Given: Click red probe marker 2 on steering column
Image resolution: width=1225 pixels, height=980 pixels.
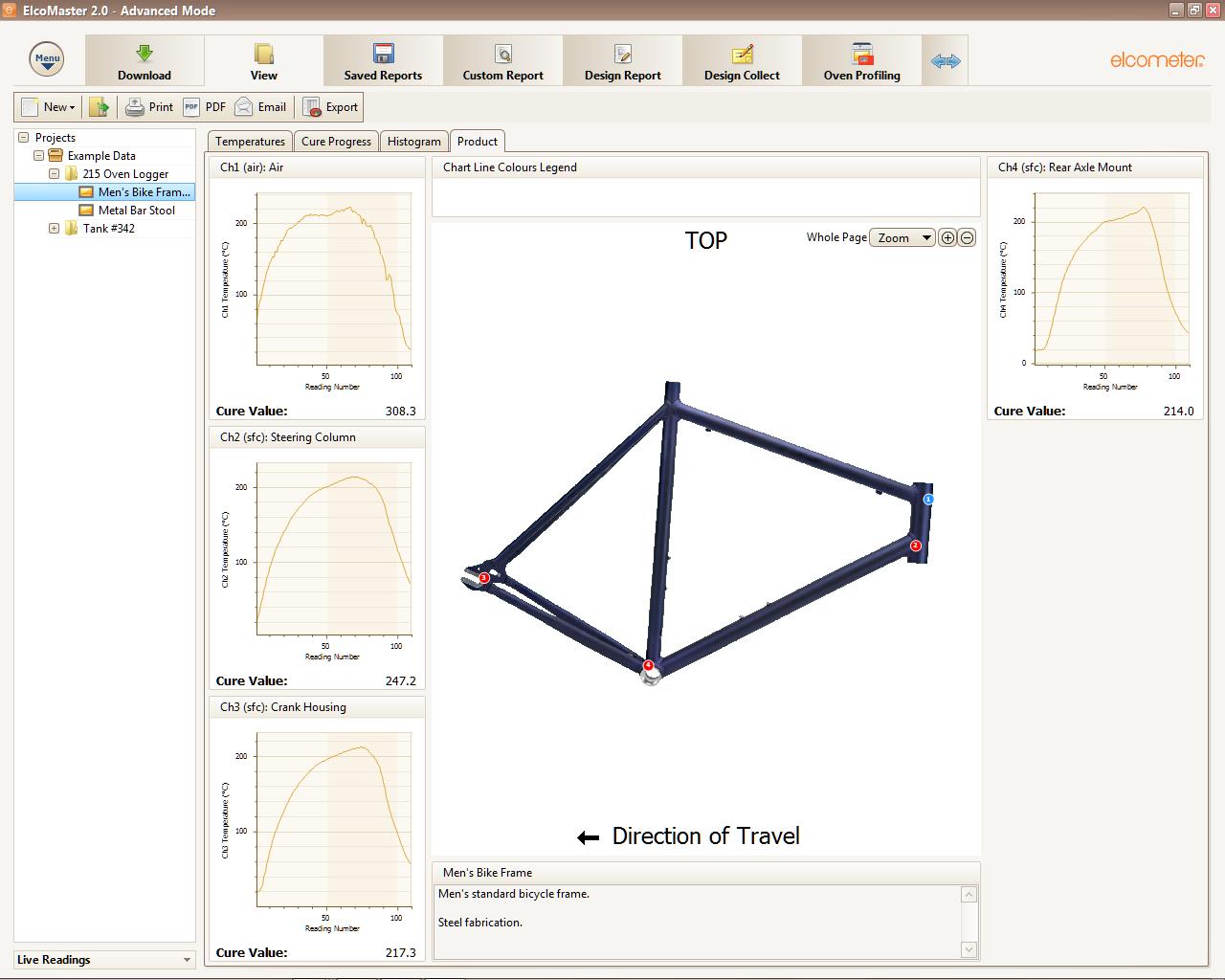Looking at the screenshot, I should pyautogui.click(x=915, y=546).
